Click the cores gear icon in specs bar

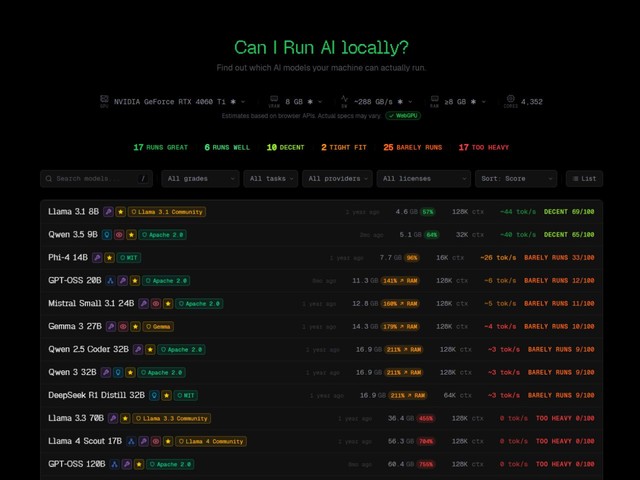pos(511,99)
